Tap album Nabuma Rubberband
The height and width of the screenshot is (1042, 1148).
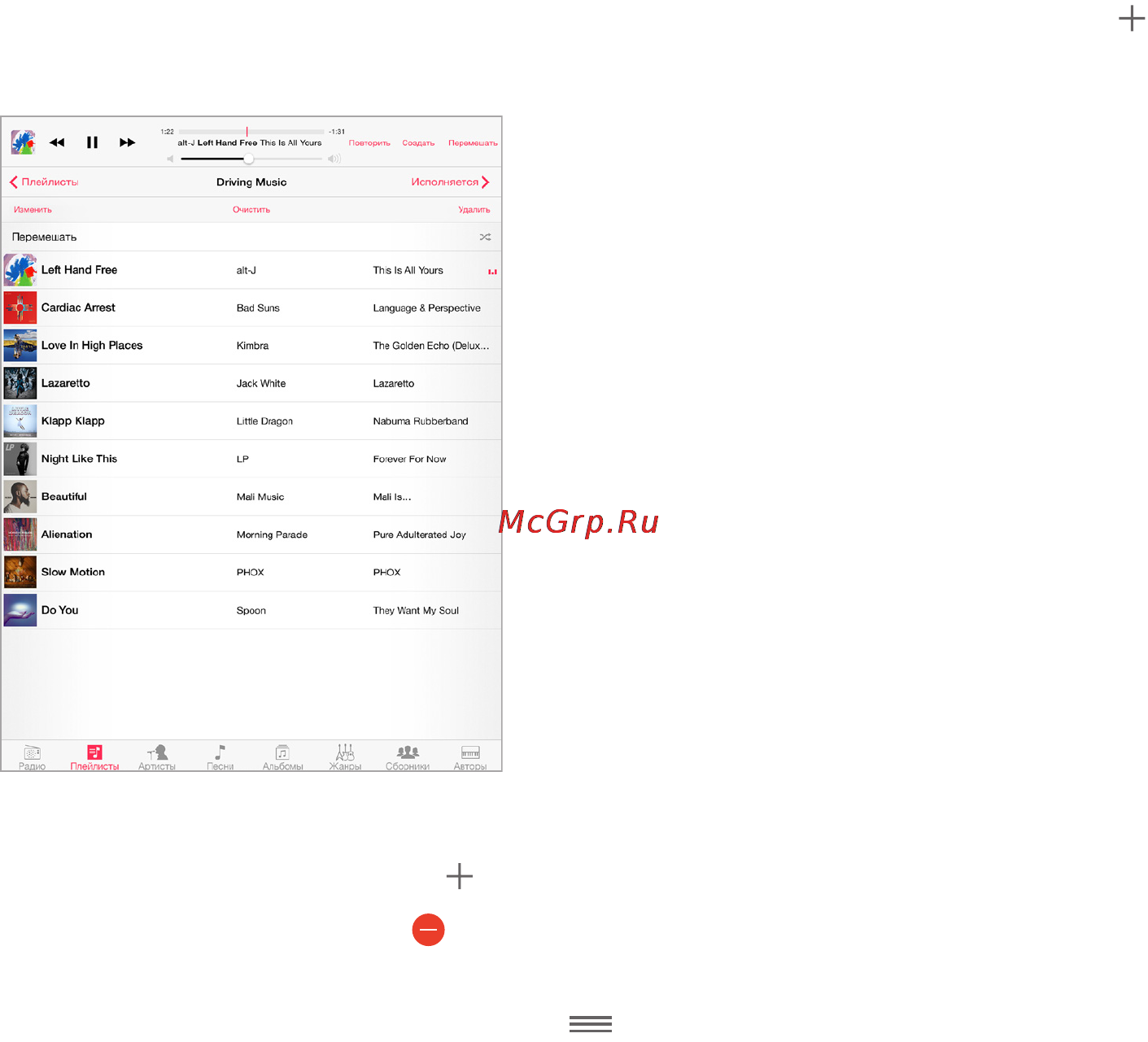click(421, 421)
